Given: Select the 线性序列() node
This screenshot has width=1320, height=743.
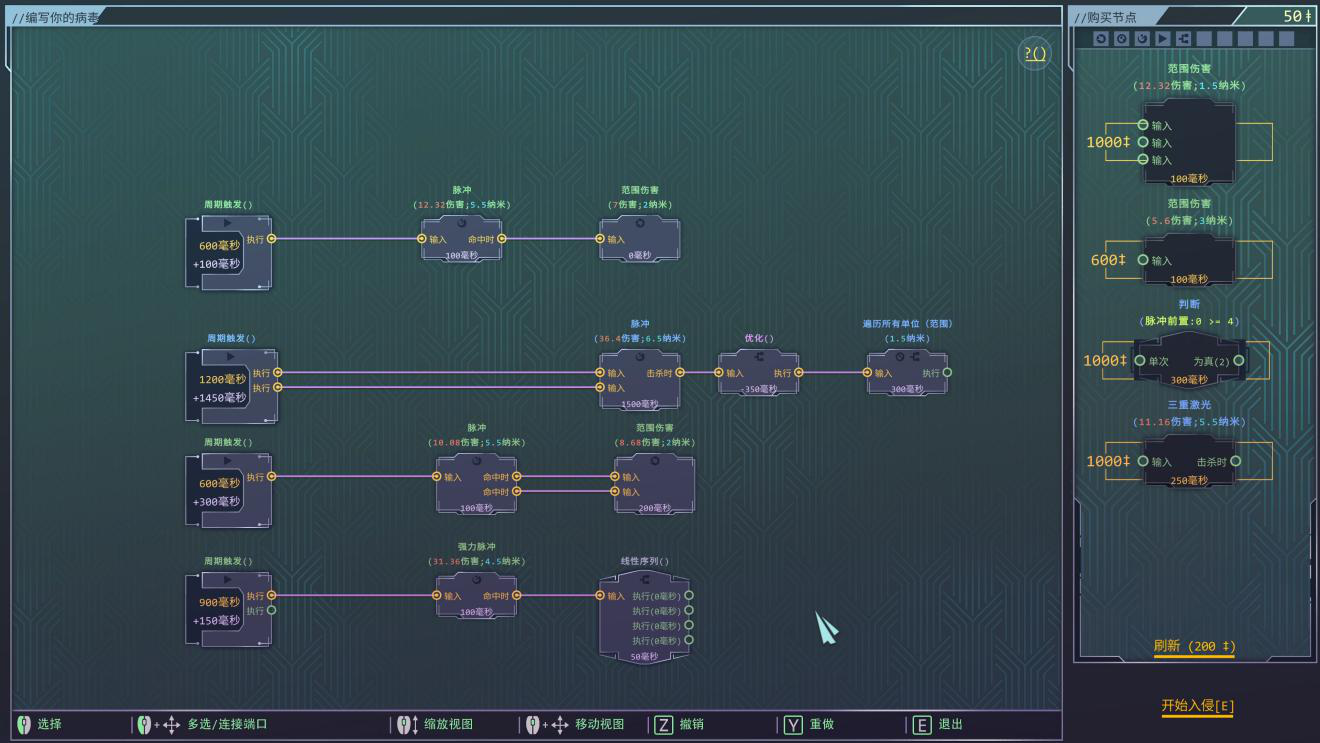Looking at the screenshot, I should (x=644, y=618).
